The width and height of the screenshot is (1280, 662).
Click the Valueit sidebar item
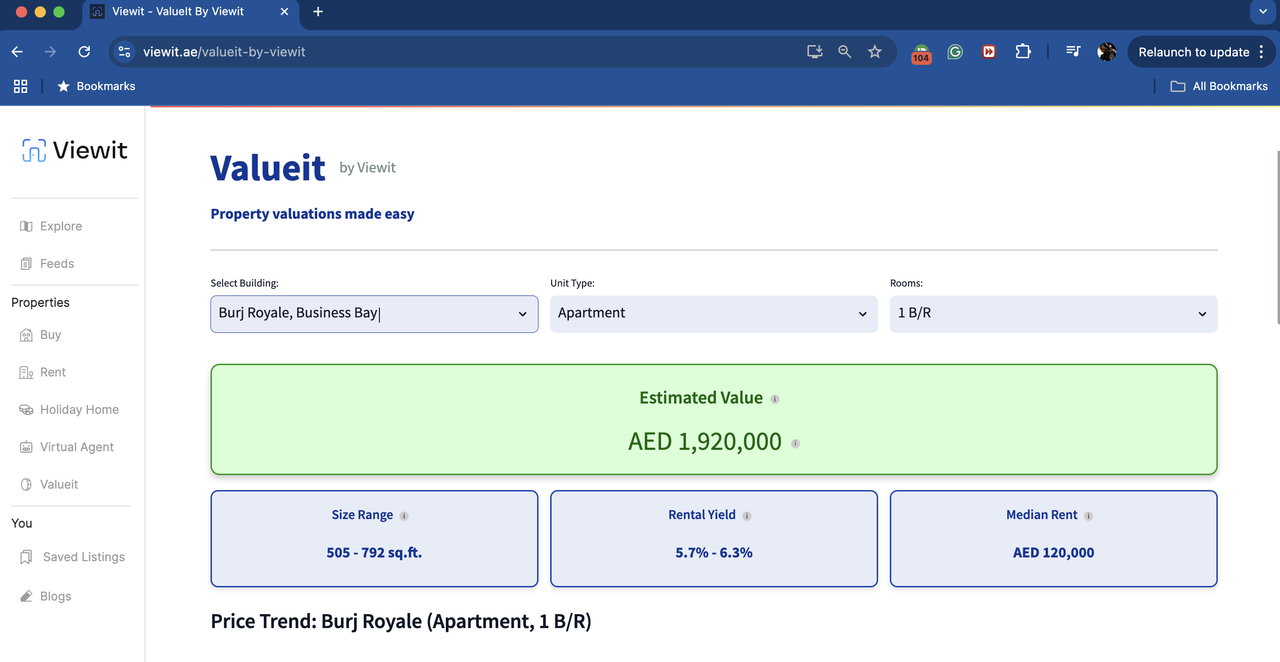point(58,485)
